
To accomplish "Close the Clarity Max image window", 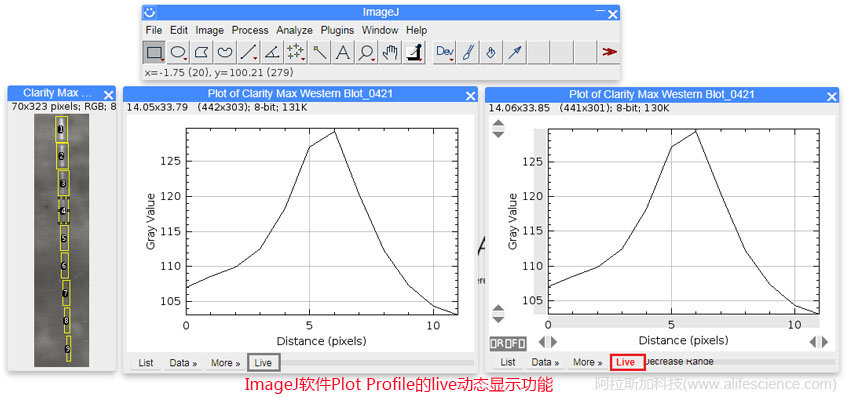I will [x=108, y=95].
